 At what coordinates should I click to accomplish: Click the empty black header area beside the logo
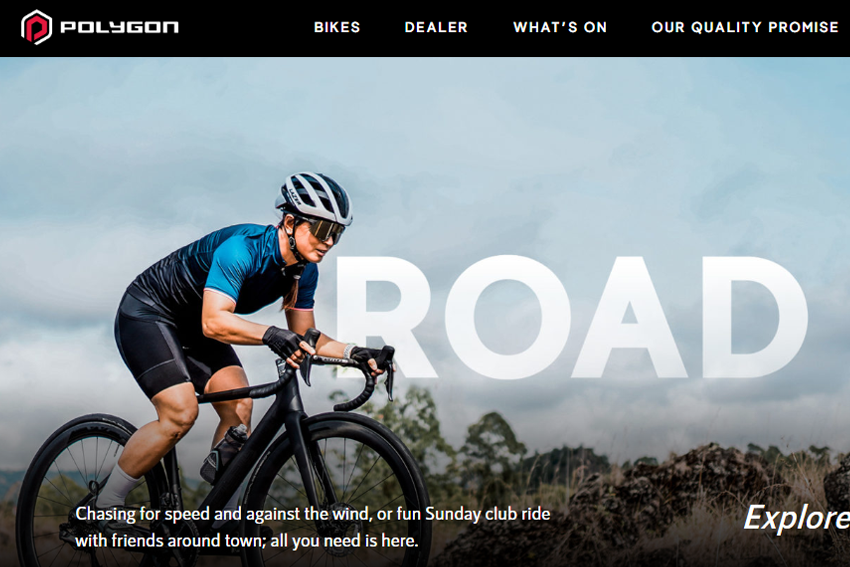point(244,27)
